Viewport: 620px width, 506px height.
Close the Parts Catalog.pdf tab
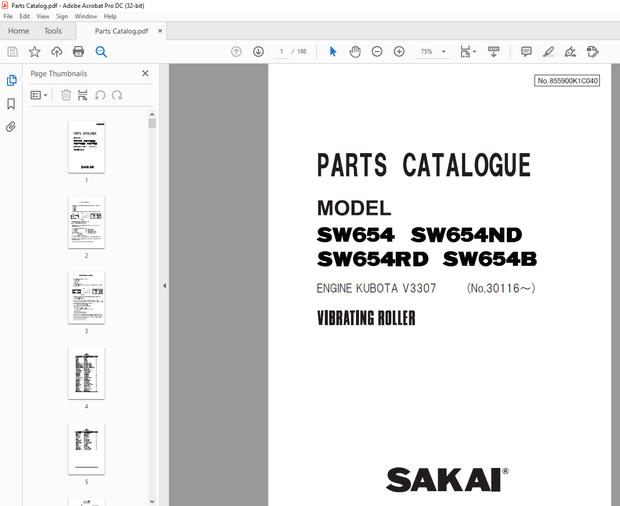(x=160, y=31)
